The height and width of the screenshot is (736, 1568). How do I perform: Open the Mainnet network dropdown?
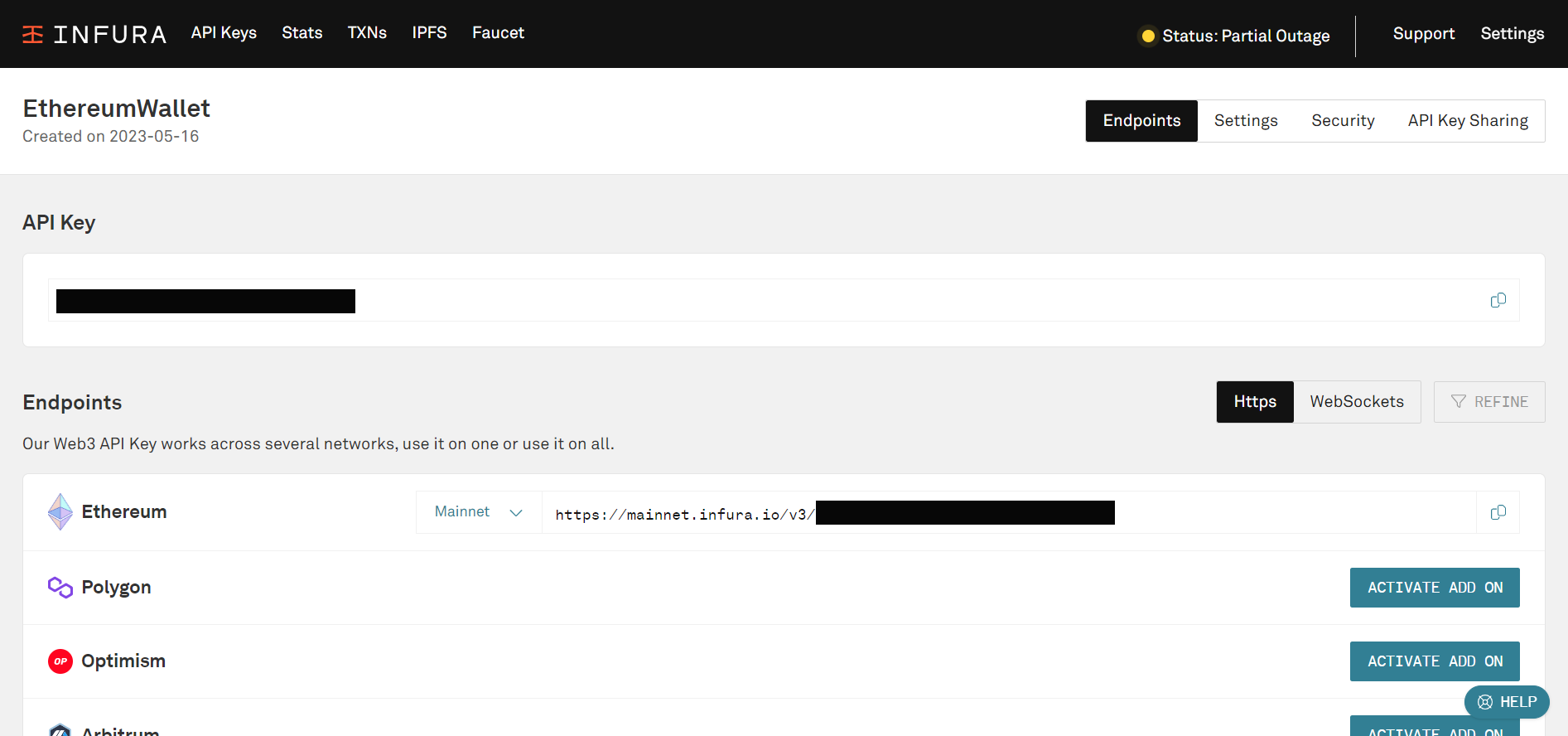coord(479,512)
